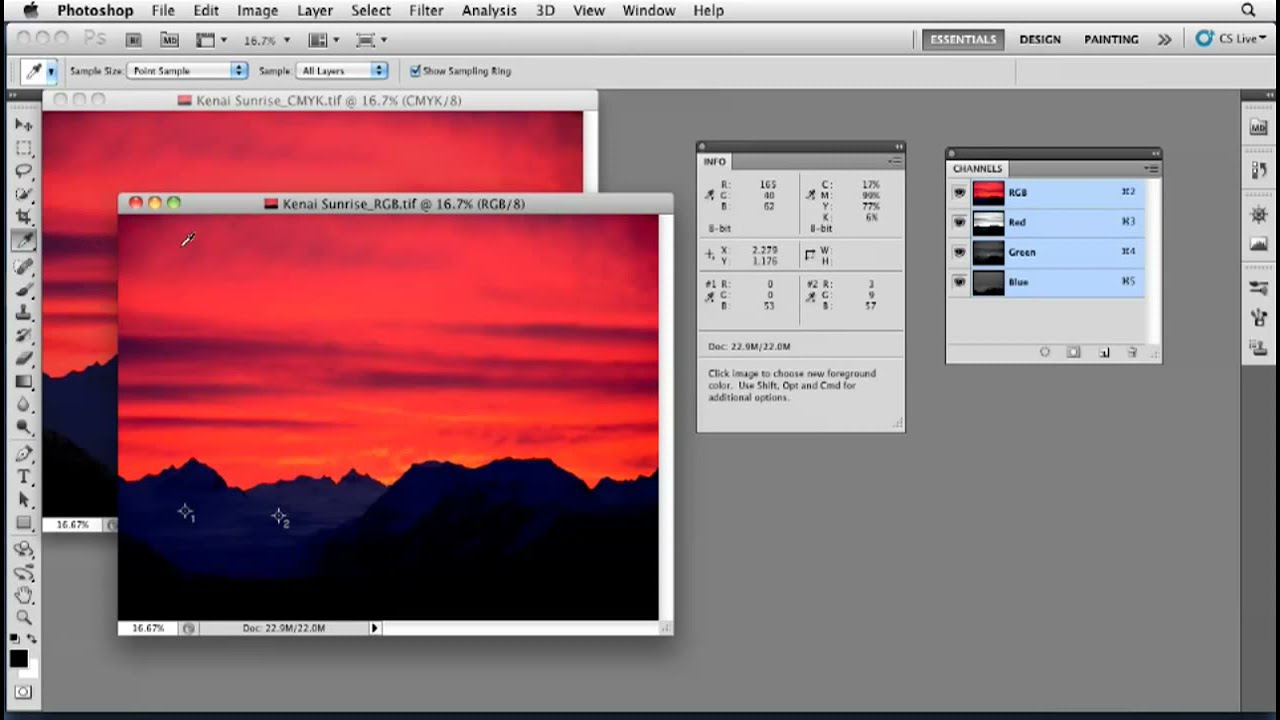
Task: Open the Screen Mode dropdown
Action: tap(371, 40)
